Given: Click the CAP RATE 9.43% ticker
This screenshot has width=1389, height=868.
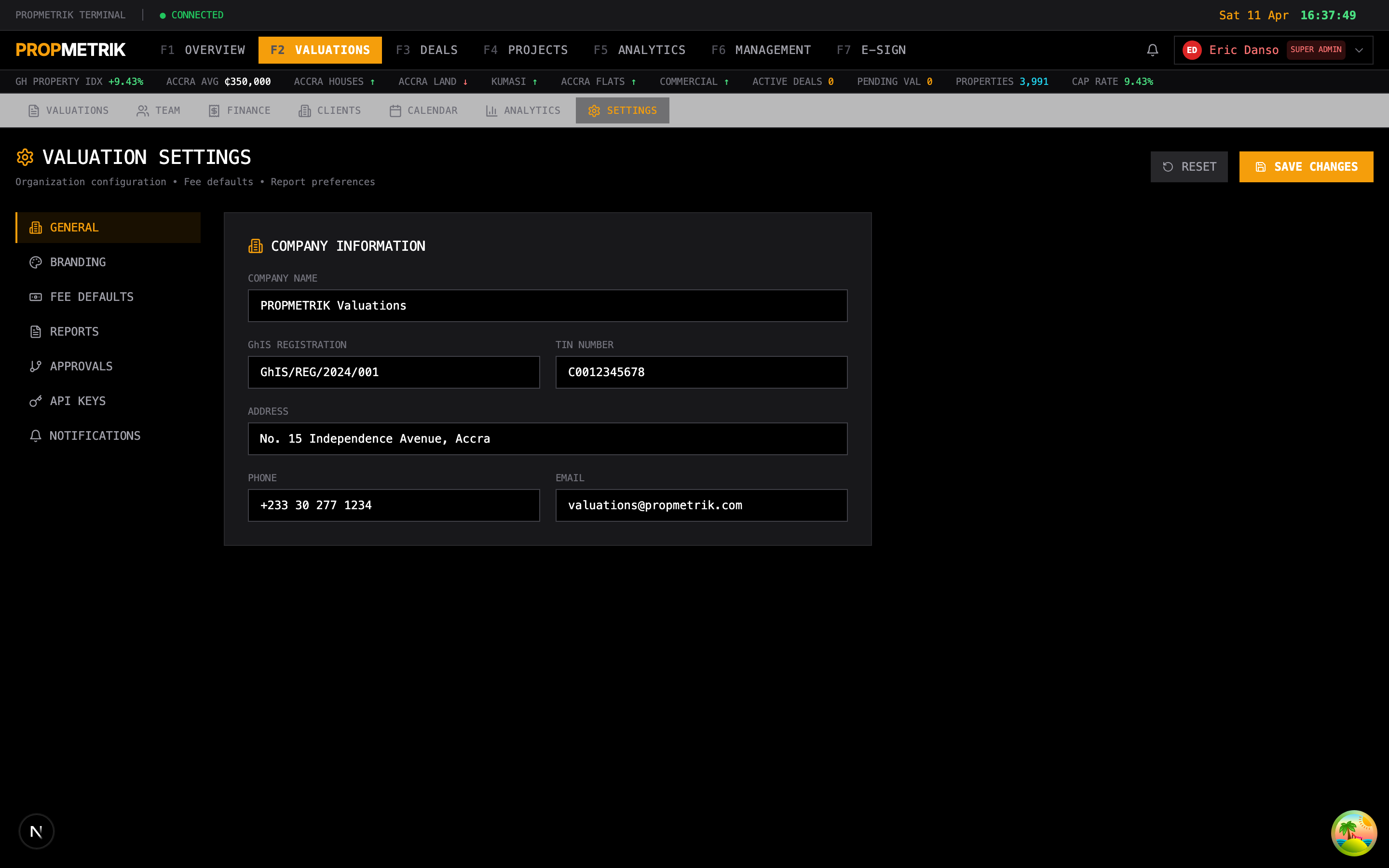Looking at the screenshot, I should 1112,81.
